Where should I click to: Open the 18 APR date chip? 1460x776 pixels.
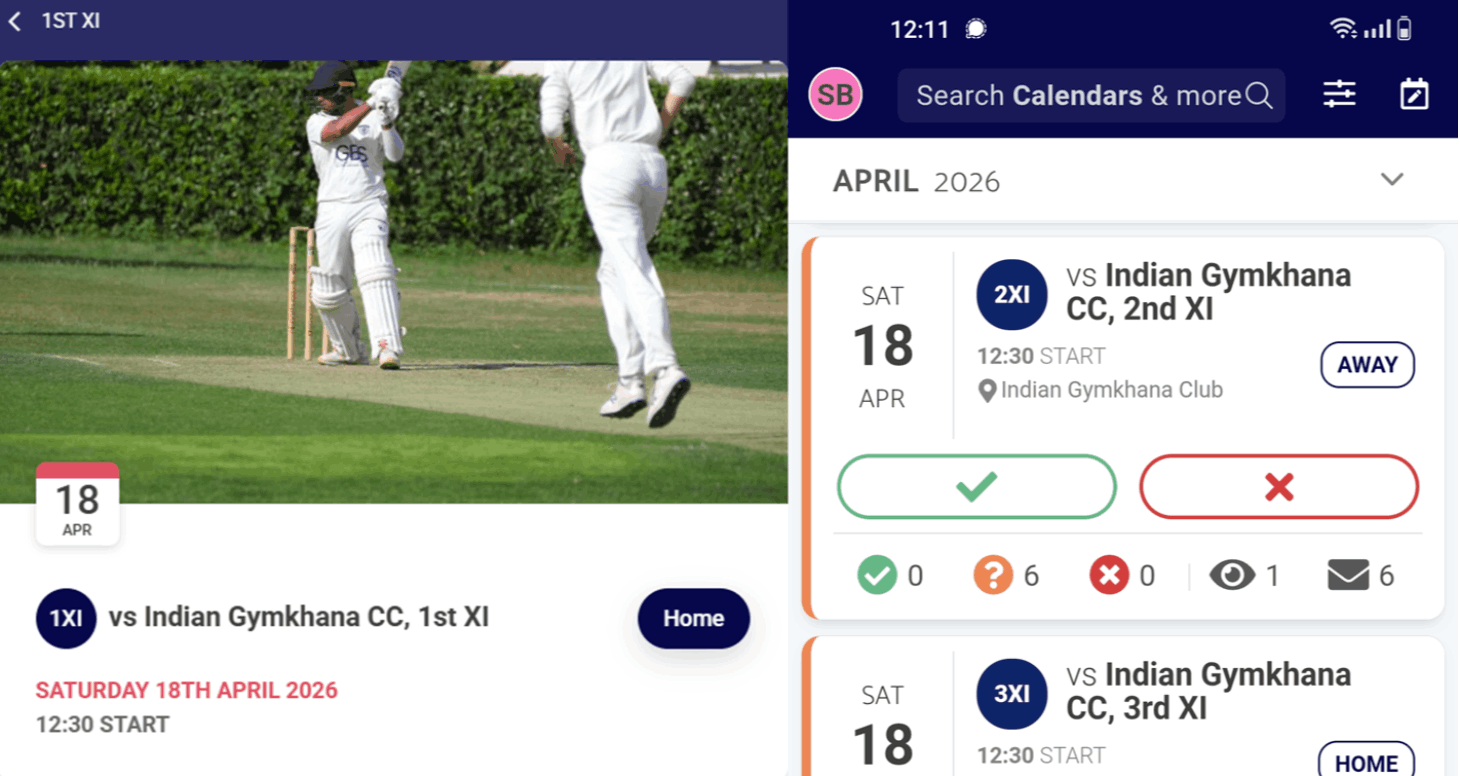(x=78, y=503)
